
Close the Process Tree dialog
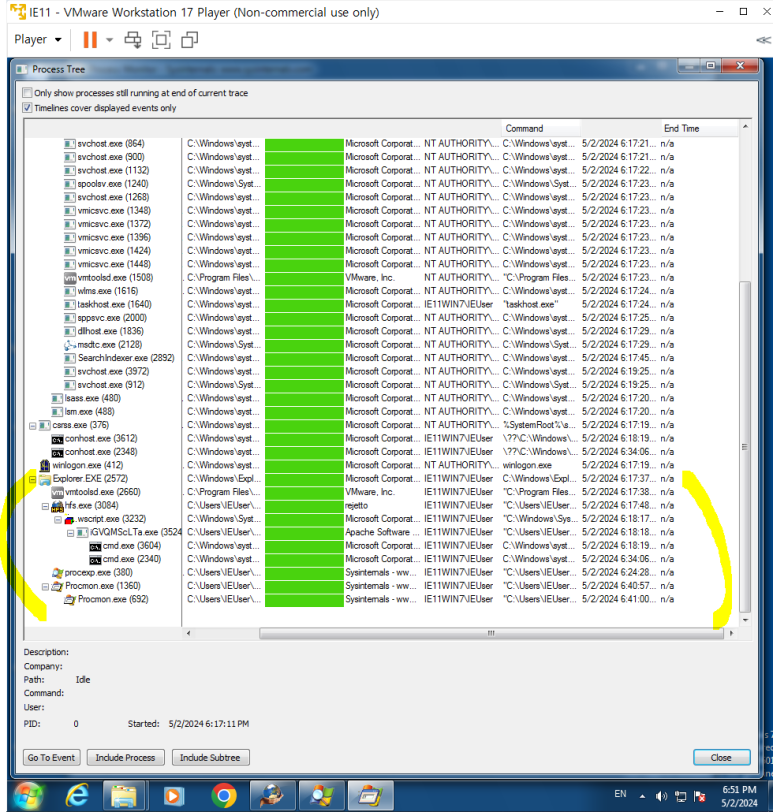point(721,757)
